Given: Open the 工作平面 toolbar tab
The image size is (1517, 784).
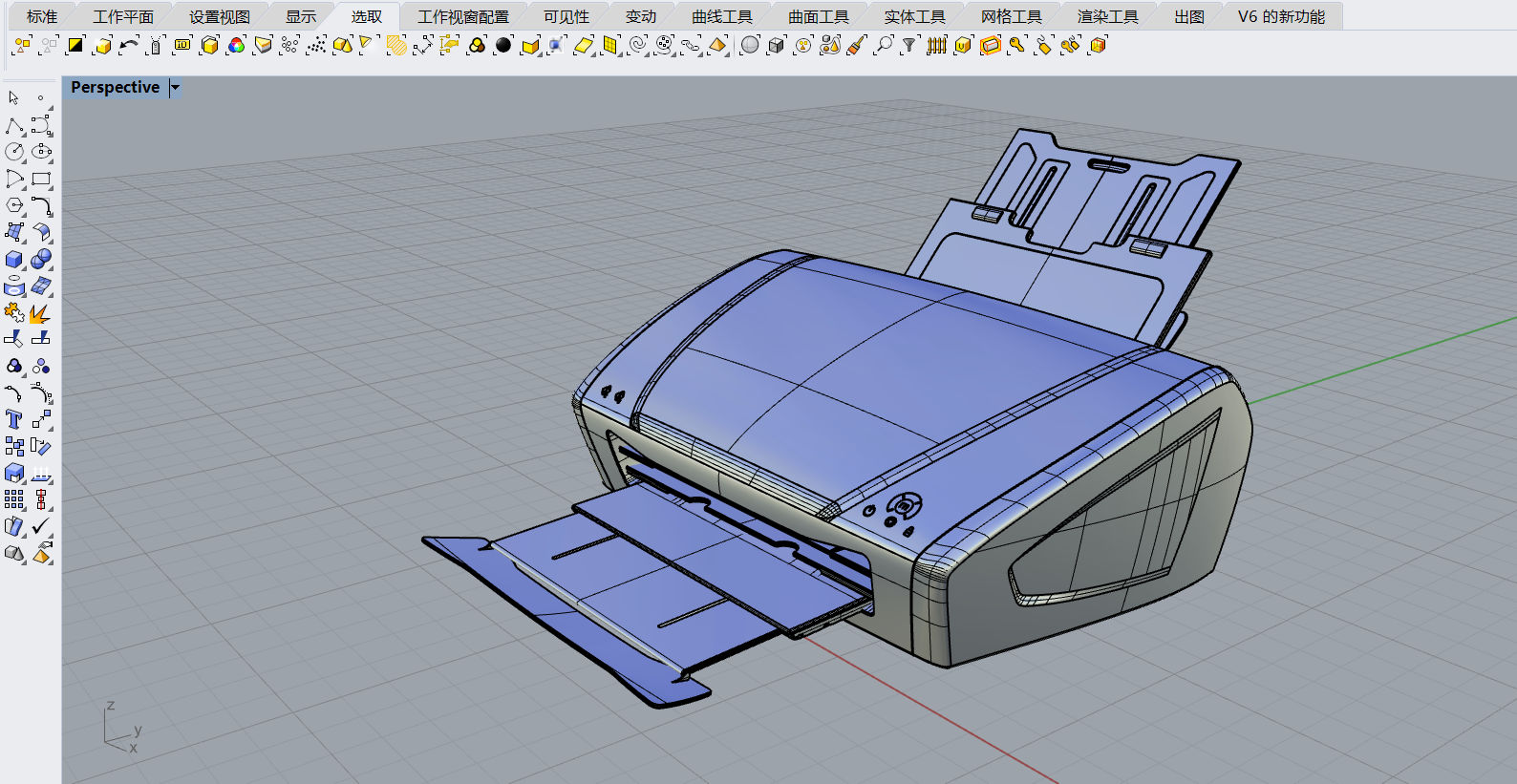Looking at the screenshot, I should (123, 16).
